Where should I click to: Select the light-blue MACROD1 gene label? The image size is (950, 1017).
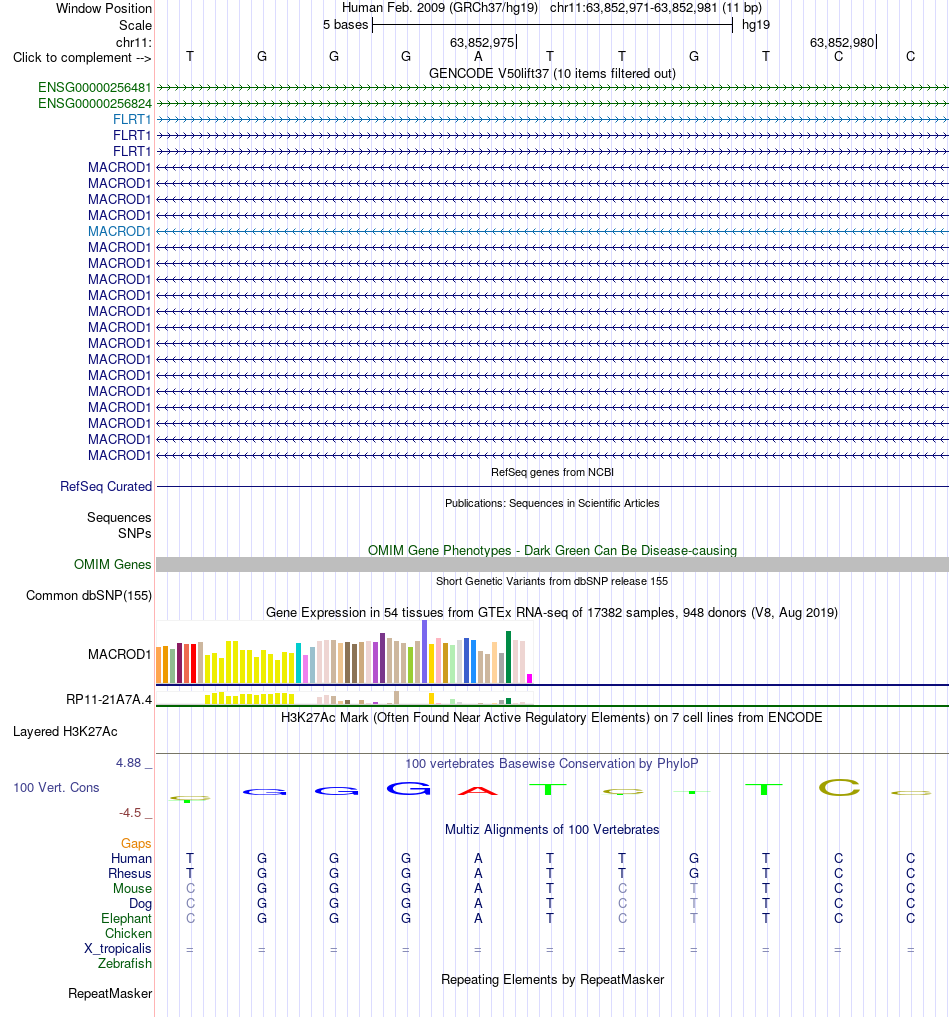(x=119, y=232)
